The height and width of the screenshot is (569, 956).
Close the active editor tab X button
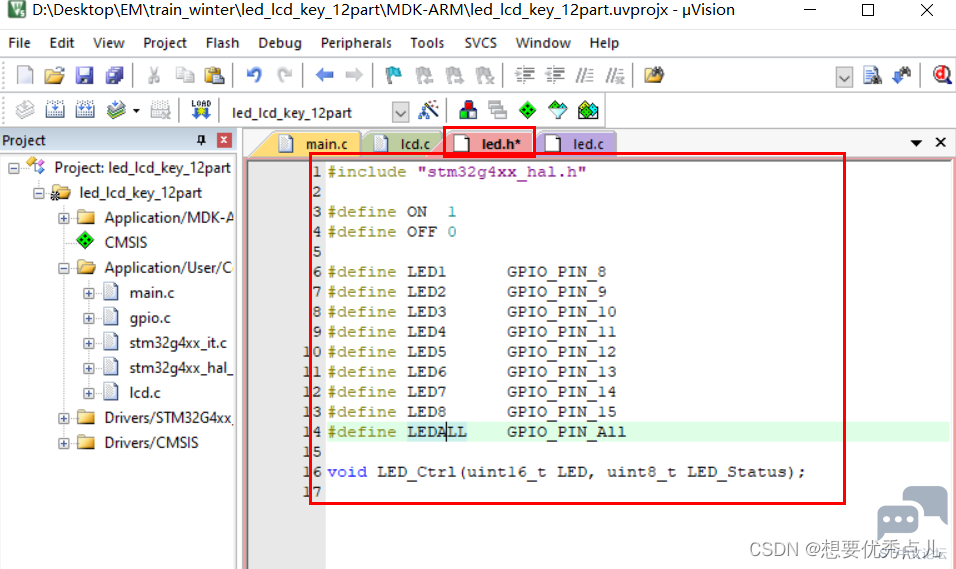(x=941, y=143)
